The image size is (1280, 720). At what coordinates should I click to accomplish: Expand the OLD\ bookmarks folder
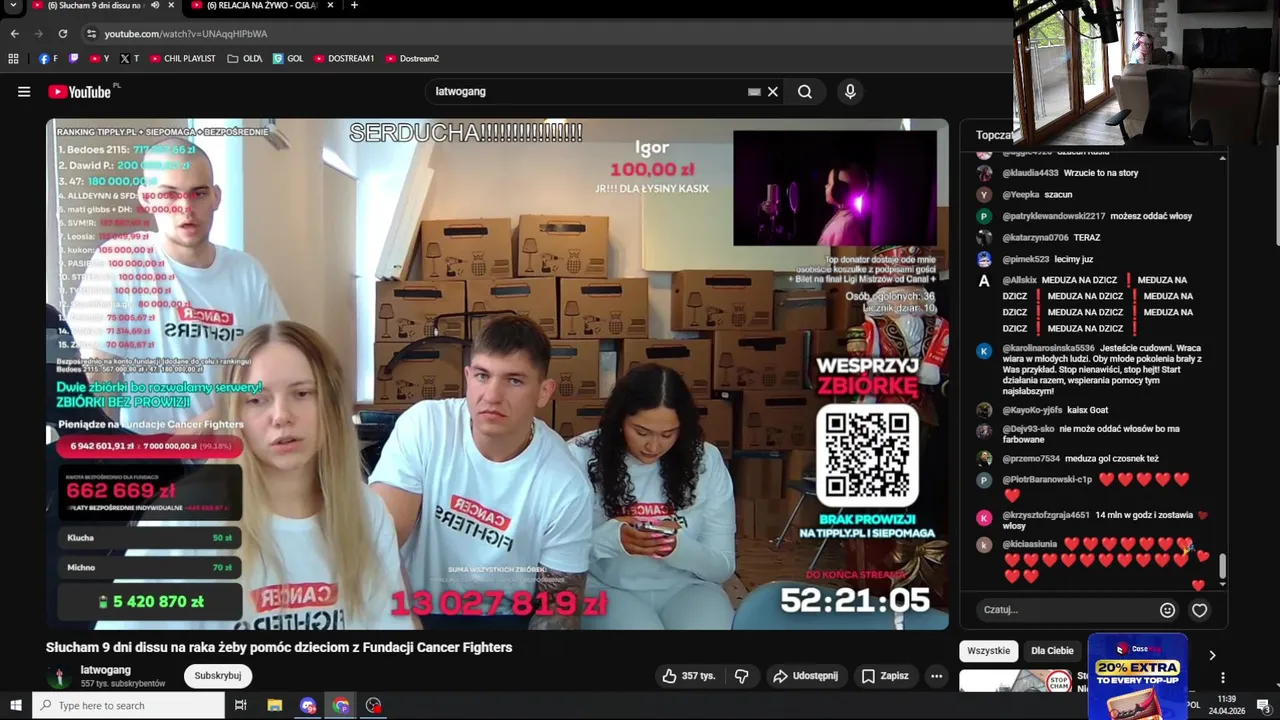tap(245, 59)
